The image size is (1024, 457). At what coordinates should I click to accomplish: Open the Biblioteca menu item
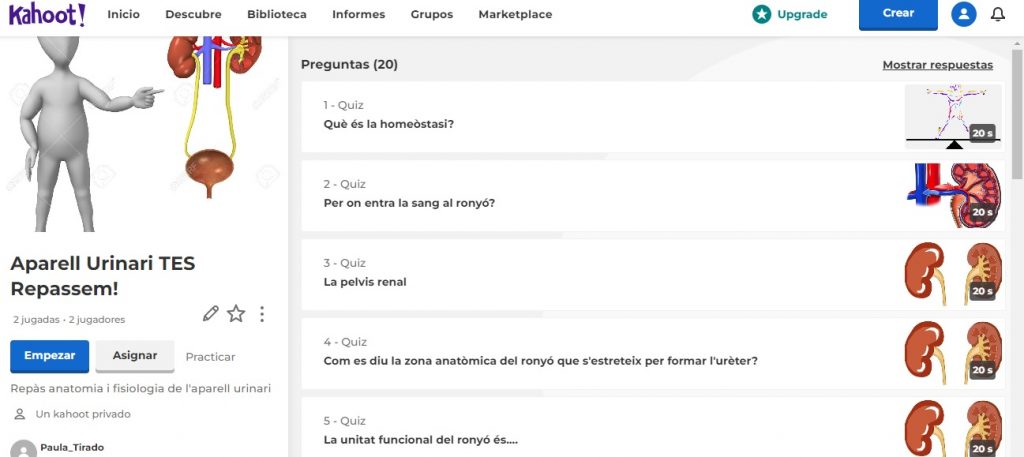277,15
